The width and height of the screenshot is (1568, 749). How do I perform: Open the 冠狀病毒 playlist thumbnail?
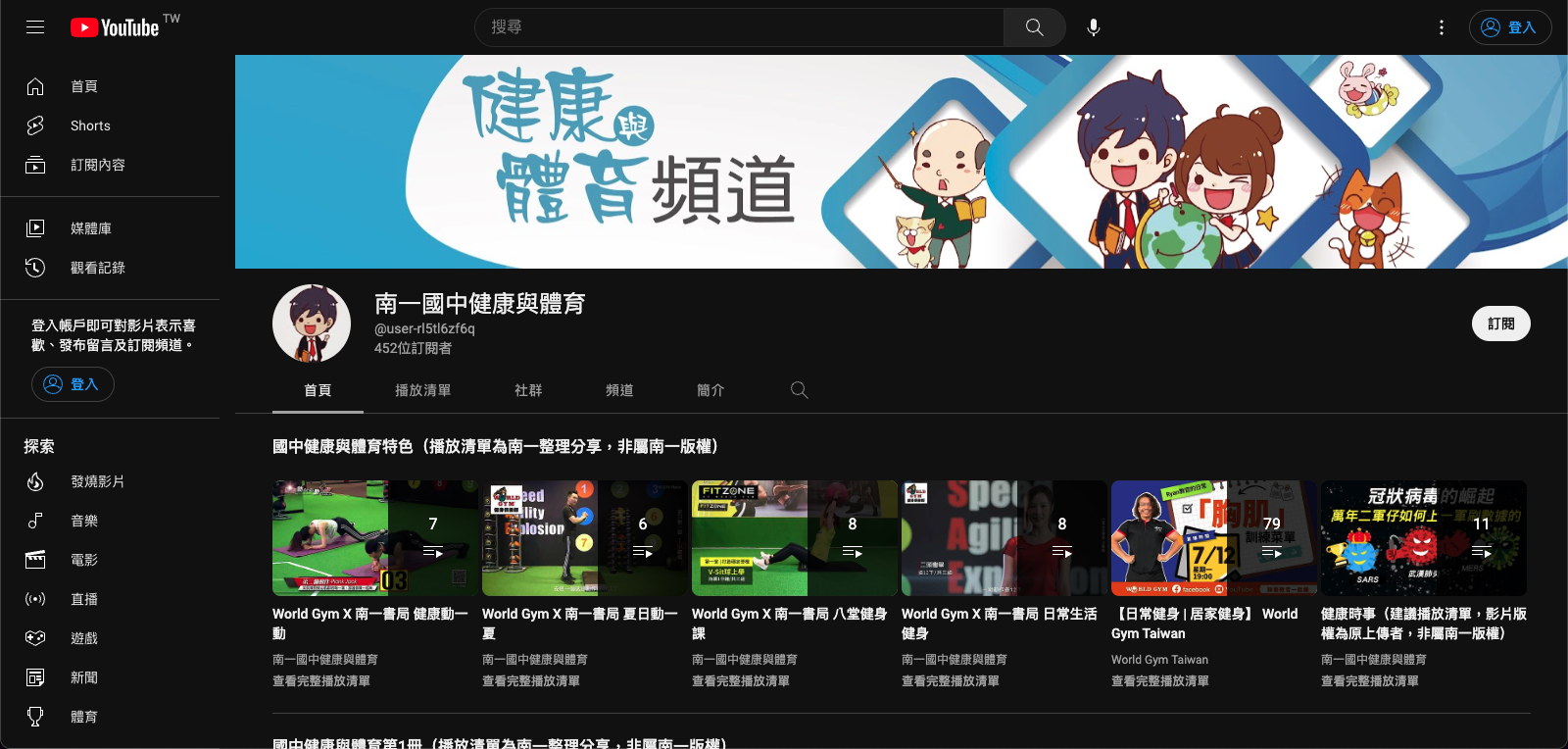tap(1423, 538)
